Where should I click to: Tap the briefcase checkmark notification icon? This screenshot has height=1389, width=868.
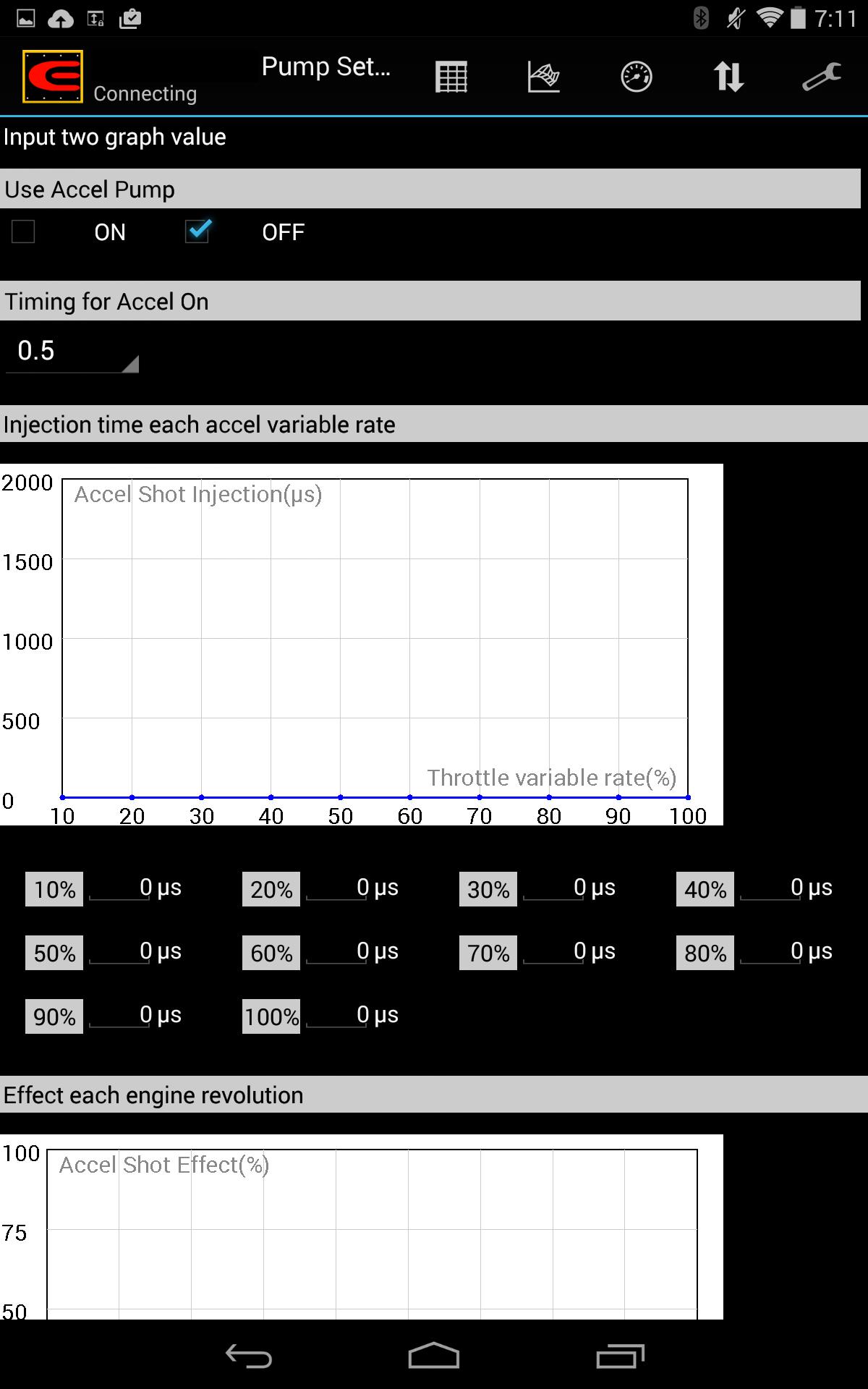pos(130,19)
